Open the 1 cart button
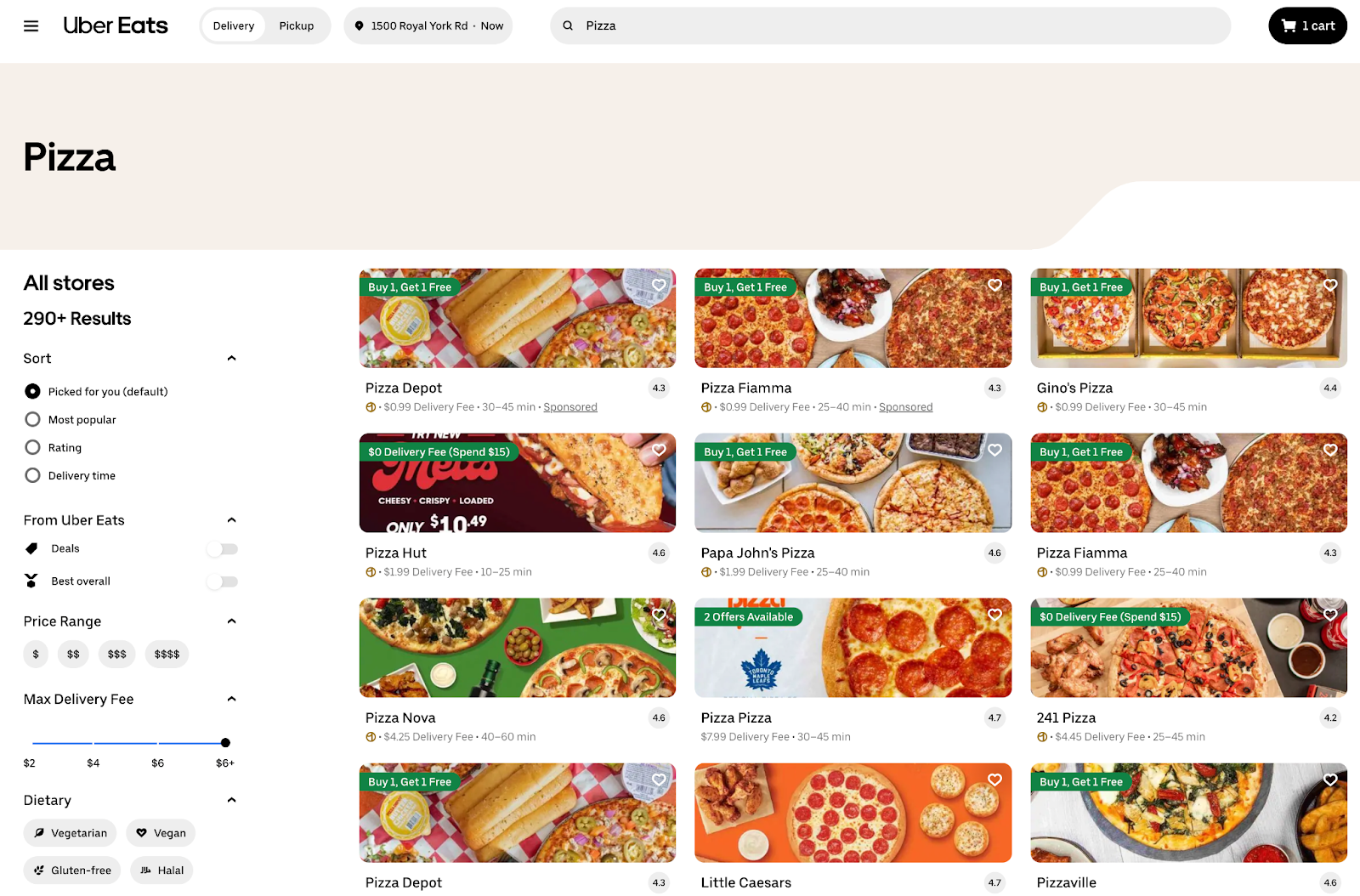 tap(1307, 26)
